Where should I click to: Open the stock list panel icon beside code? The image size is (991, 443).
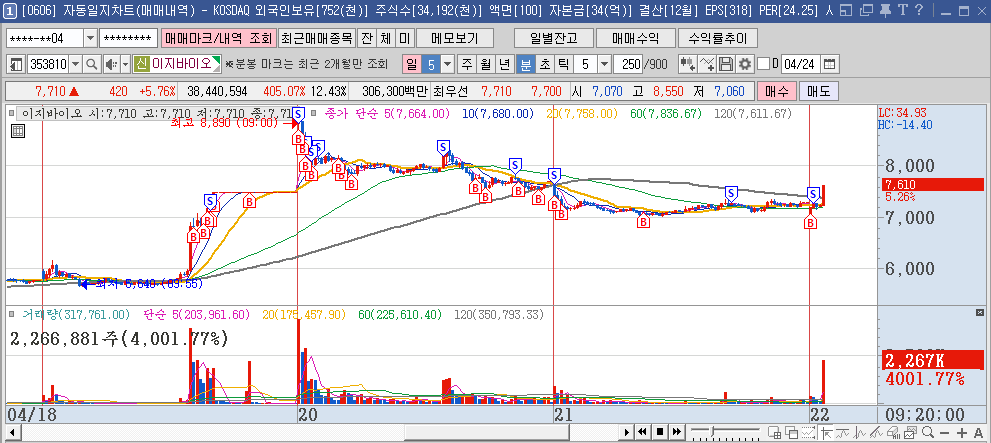[x=16, y=64]
